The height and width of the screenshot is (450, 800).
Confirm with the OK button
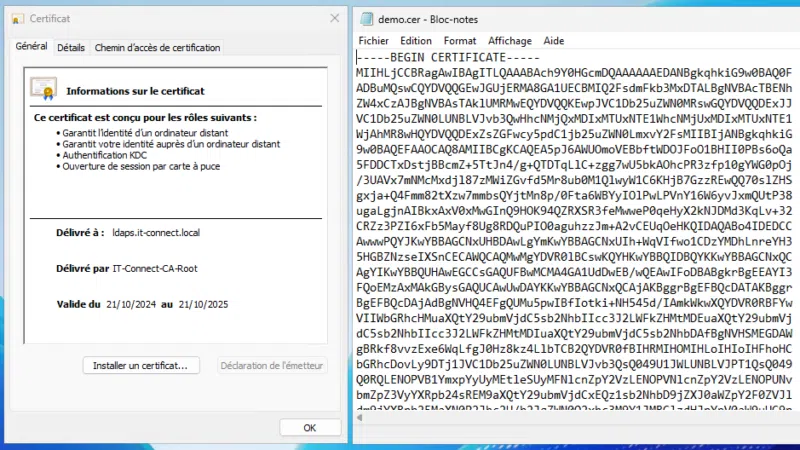(x=310, y=428)
